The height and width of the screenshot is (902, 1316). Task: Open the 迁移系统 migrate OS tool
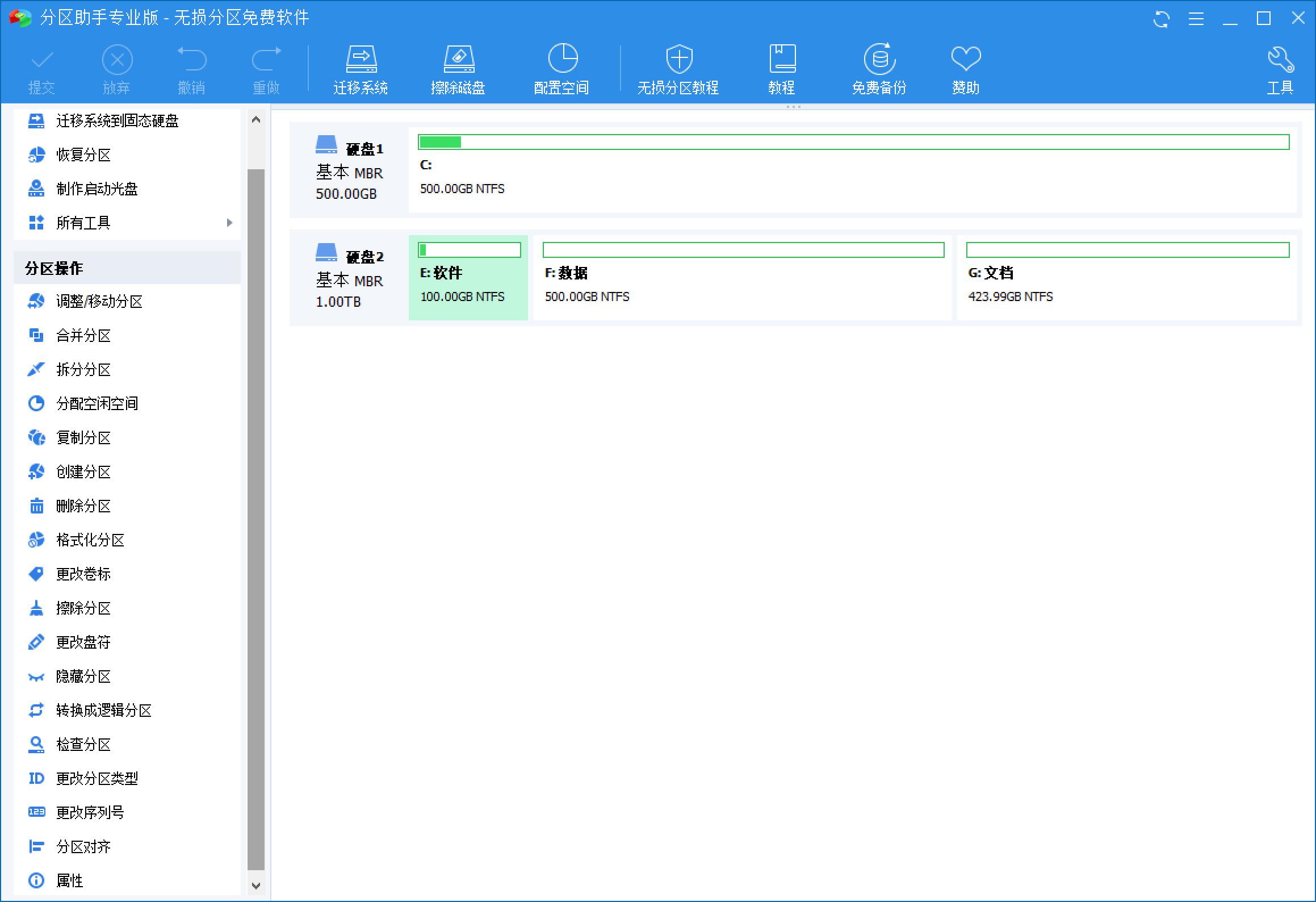click(361, 69)
